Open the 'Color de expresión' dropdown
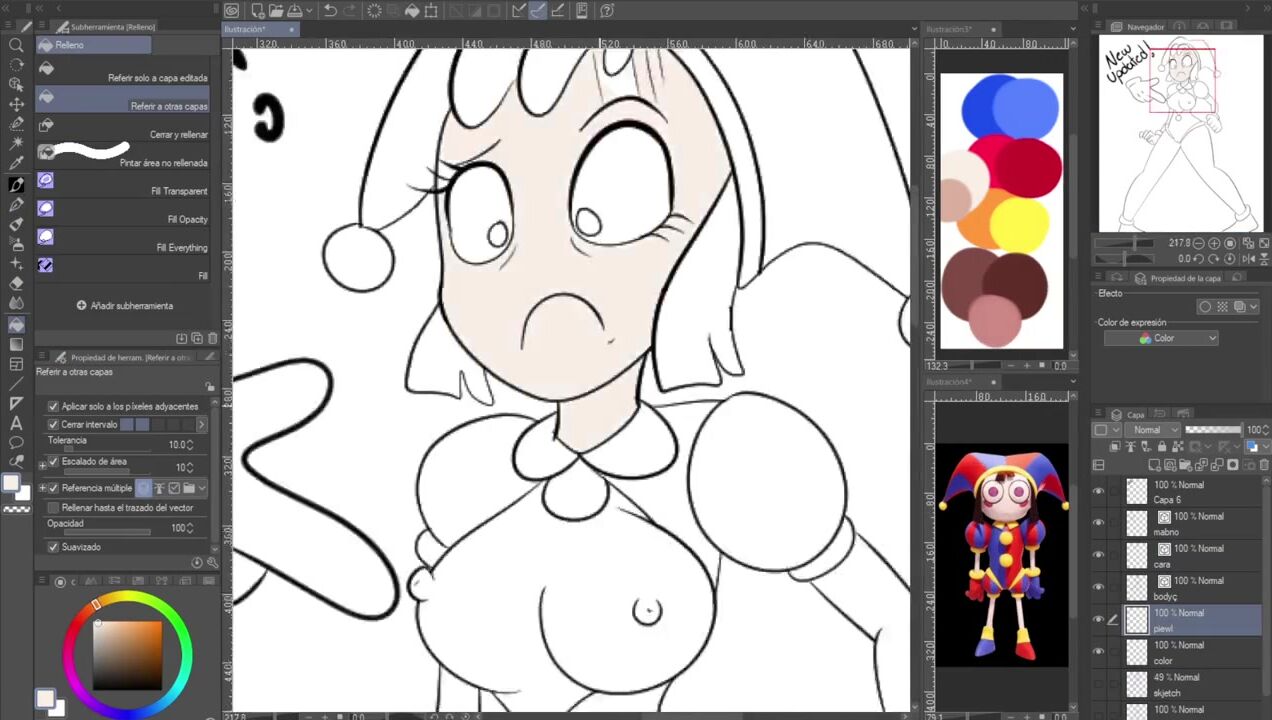The image size is (1272, 720). (x=1161, y=338)
